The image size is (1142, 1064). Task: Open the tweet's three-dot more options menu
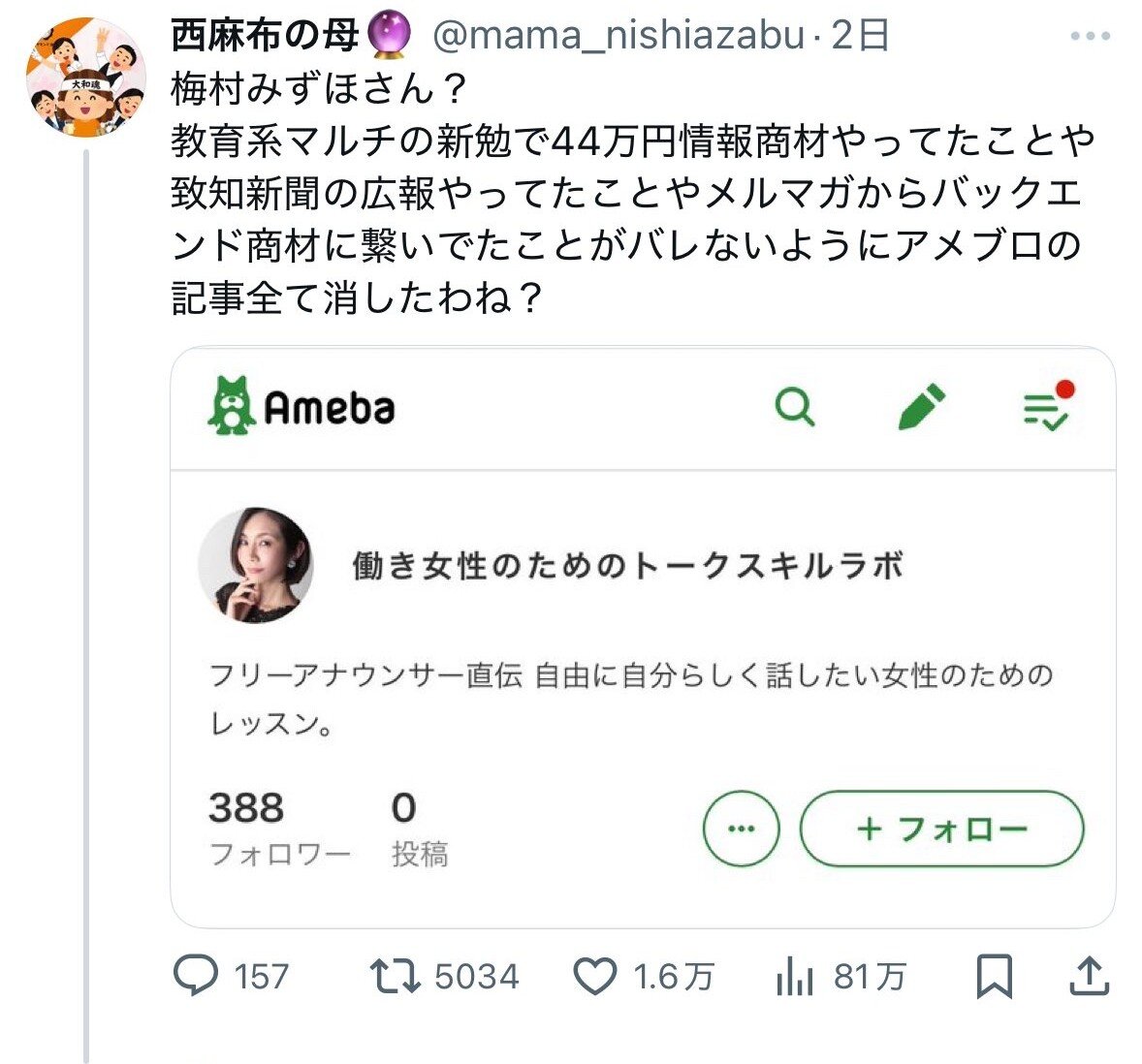1090,36
